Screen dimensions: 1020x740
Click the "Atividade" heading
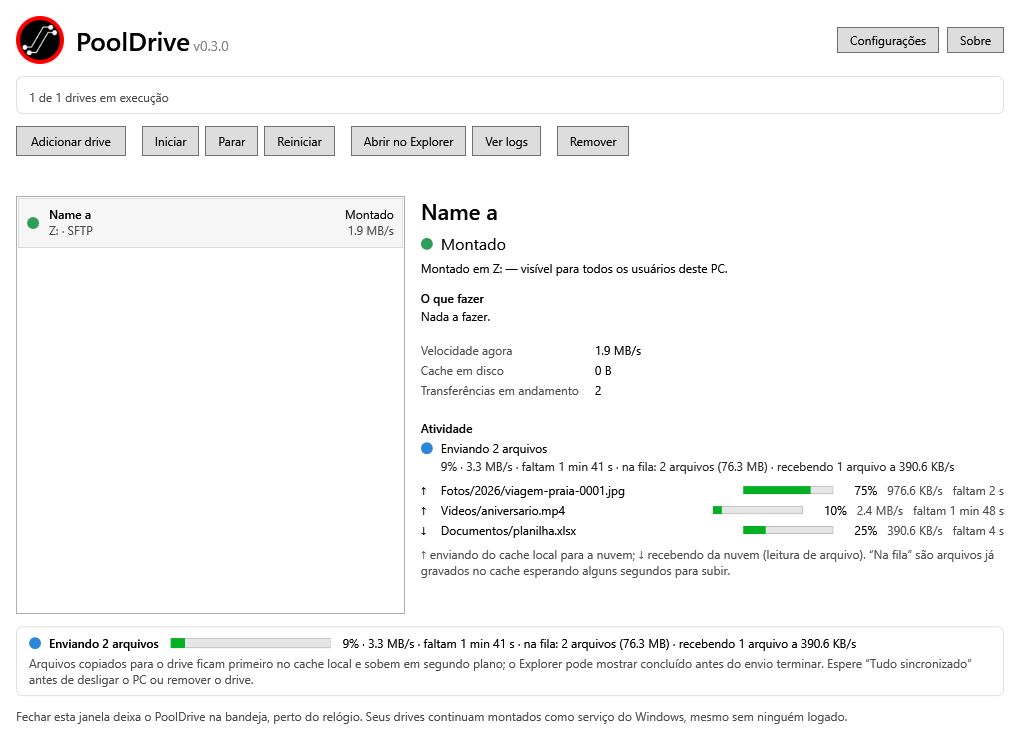[x=446, y=429]
